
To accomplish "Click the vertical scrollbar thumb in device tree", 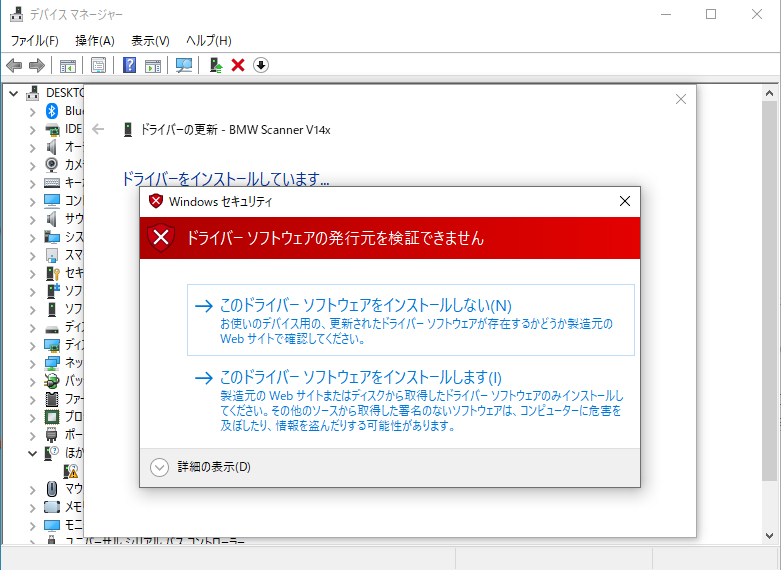I will (770, 290).
